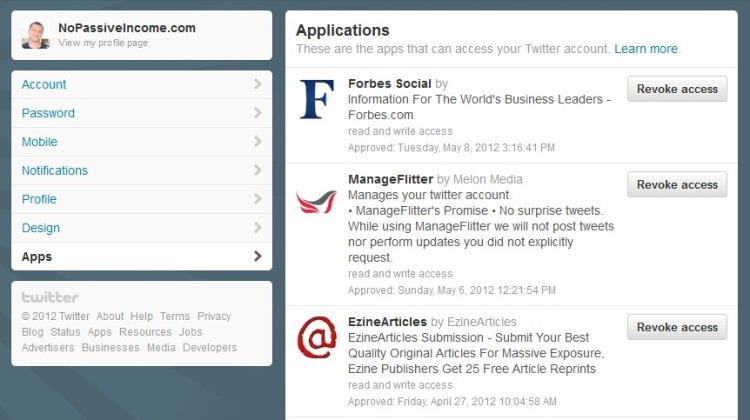
Task: Open the Notifications settings section
Action: [x=142, y=170]
